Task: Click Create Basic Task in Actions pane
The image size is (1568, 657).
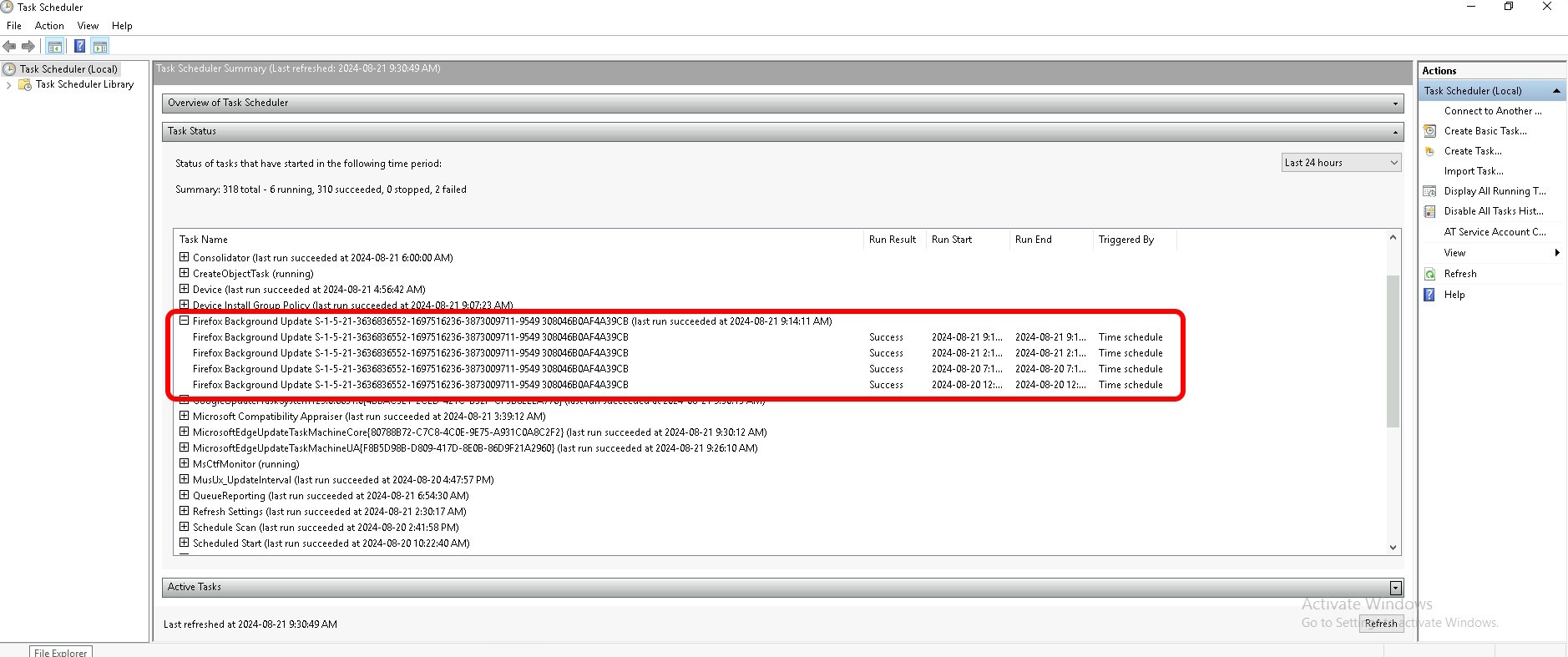Action: (1485, 131)
